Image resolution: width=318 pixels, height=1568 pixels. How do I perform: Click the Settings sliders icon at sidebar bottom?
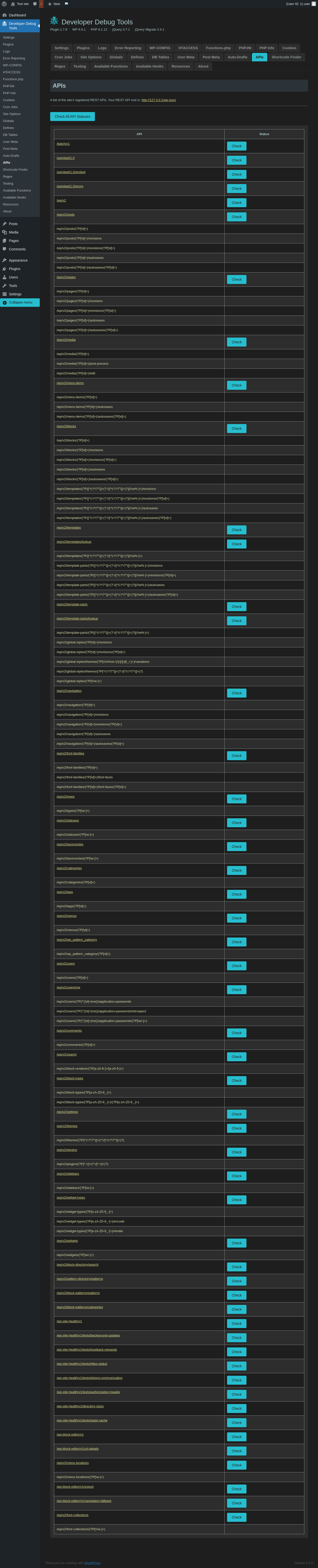pos(4,295)
